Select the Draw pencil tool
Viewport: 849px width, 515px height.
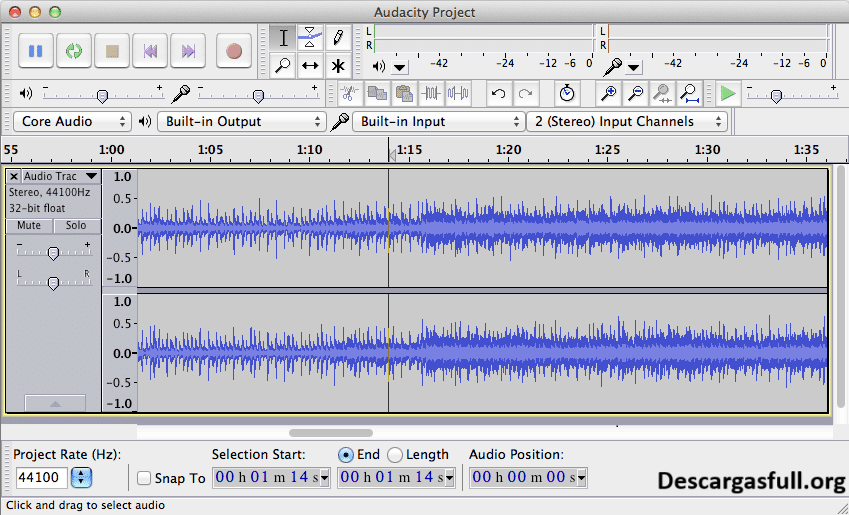click(338, 38)
